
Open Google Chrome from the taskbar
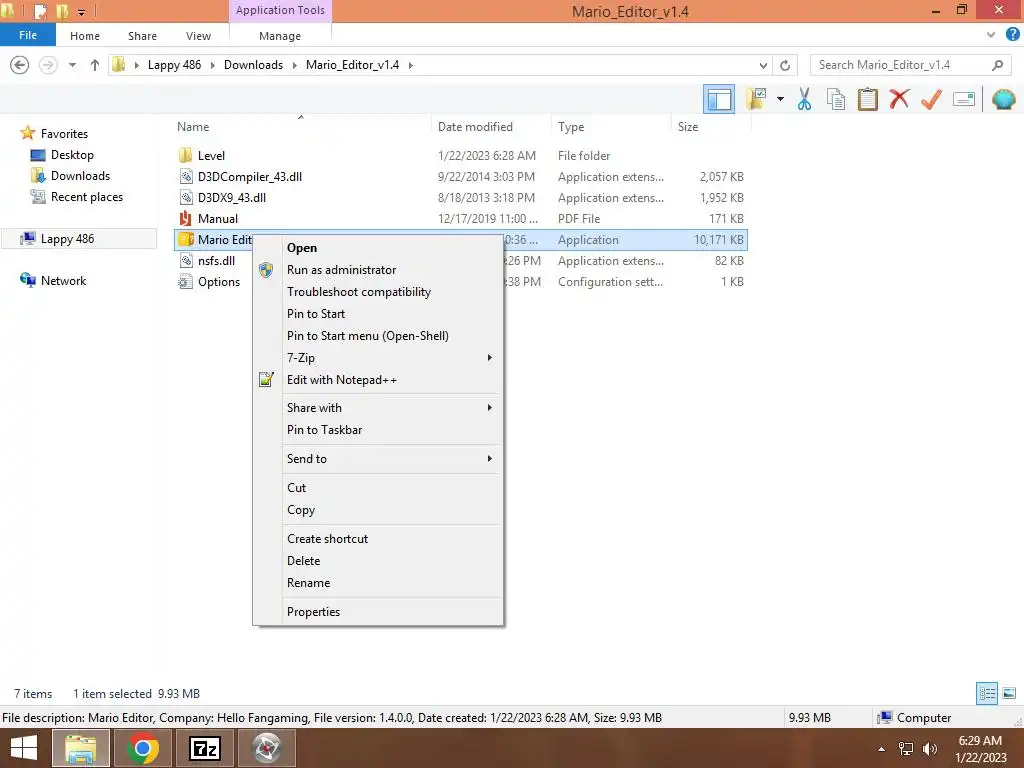tap(142, 748)
